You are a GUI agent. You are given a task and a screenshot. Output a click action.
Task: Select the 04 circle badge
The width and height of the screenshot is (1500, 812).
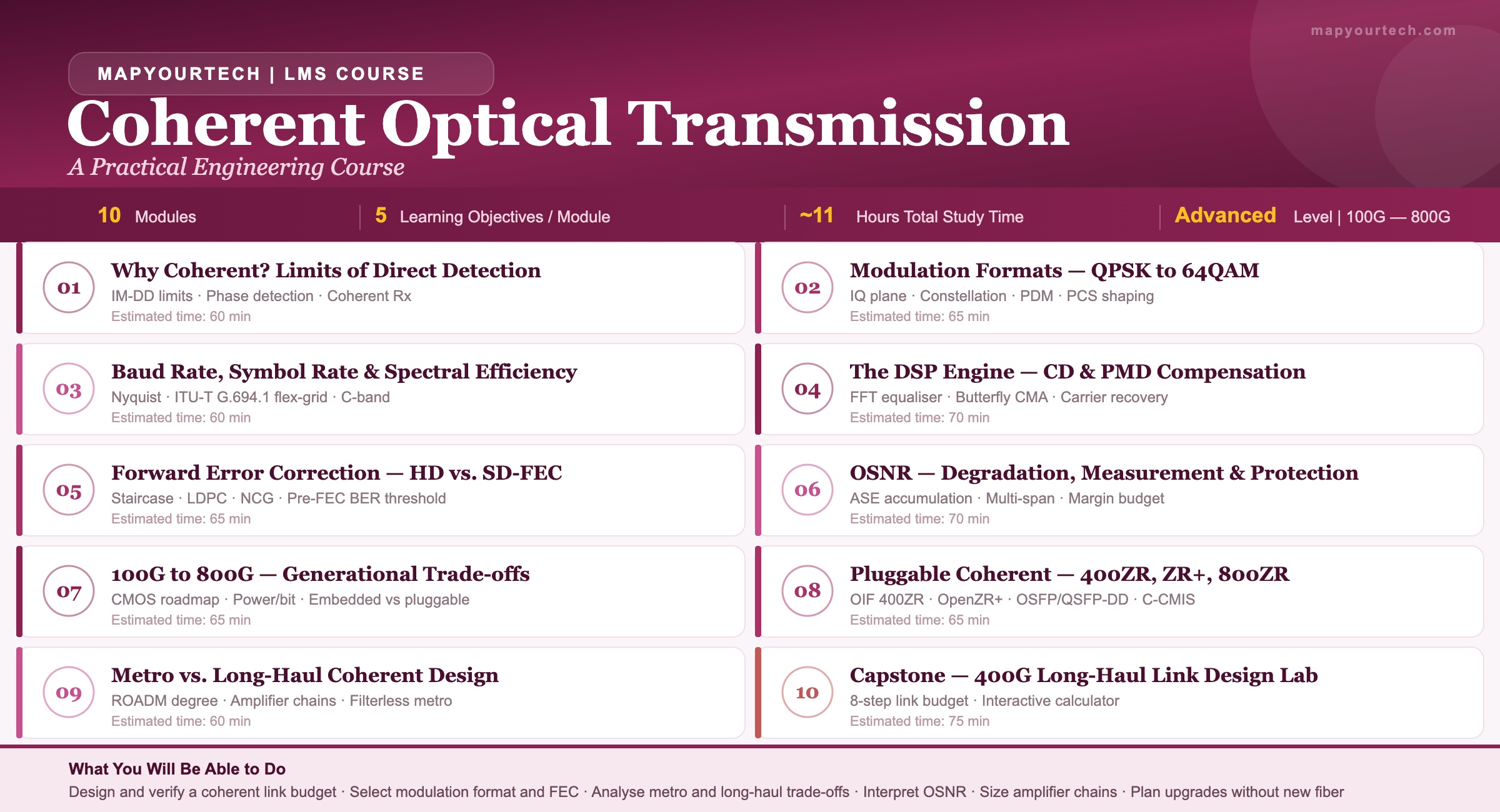tap(807, 389)
